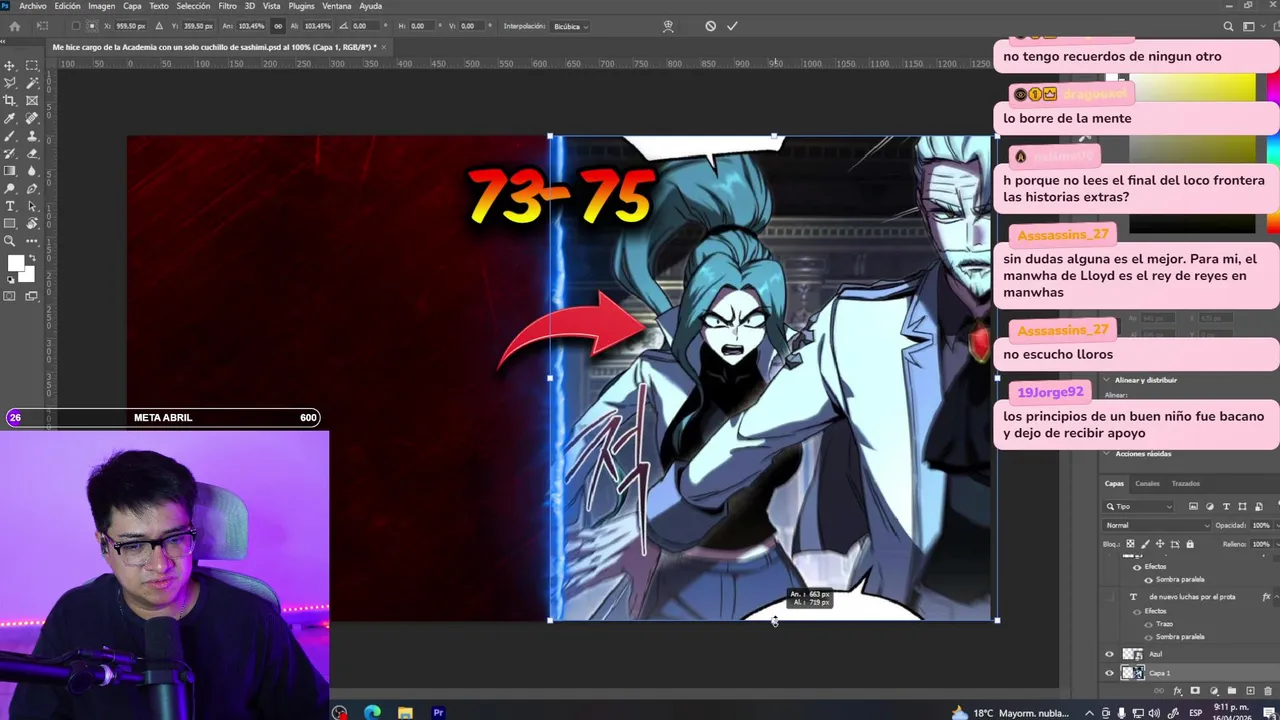
Task: Switch to the Canales tab
Action: [1147, 484]
